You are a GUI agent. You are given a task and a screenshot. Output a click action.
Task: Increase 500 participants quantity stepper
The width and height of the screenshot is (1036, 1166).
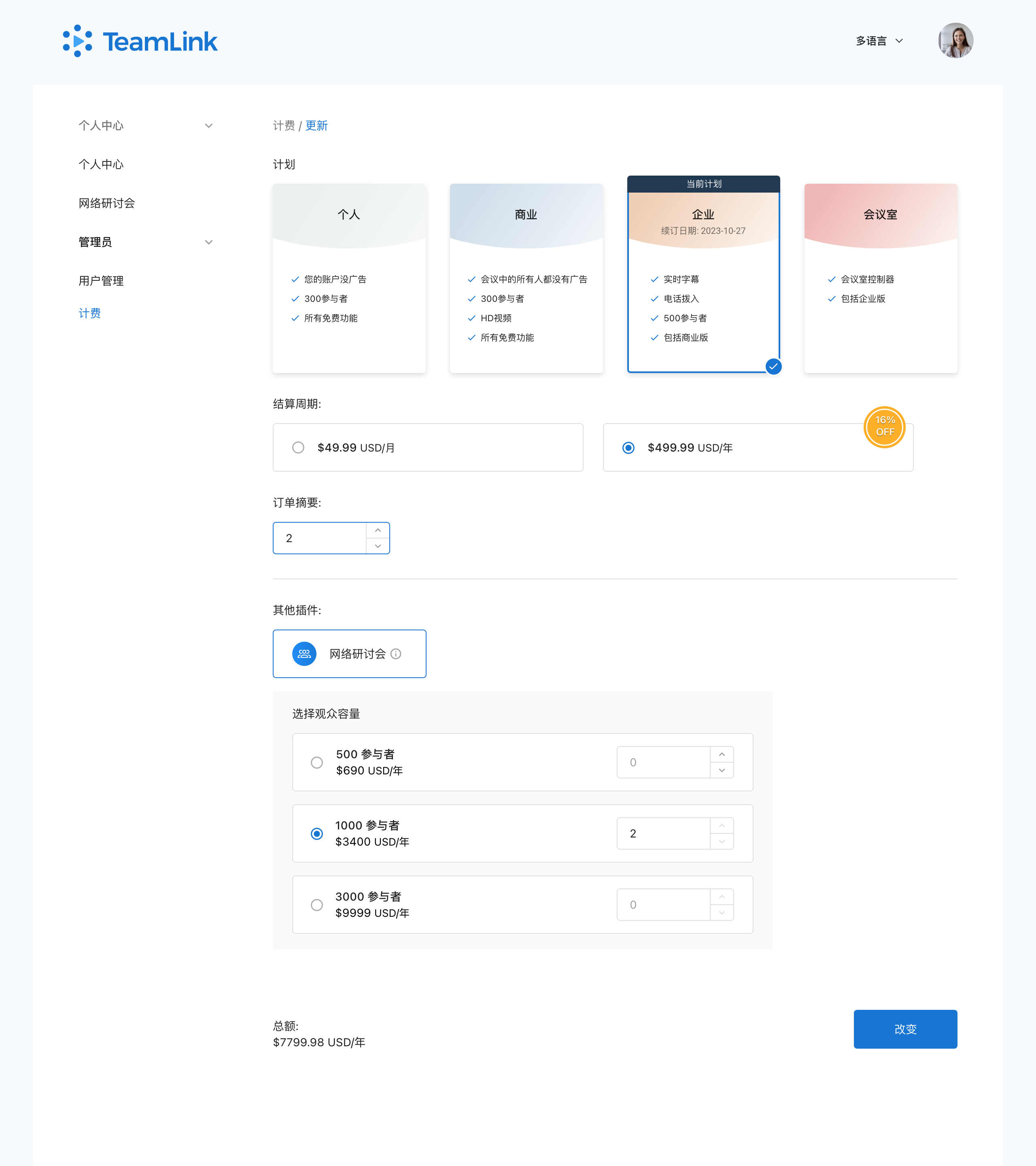722,754
